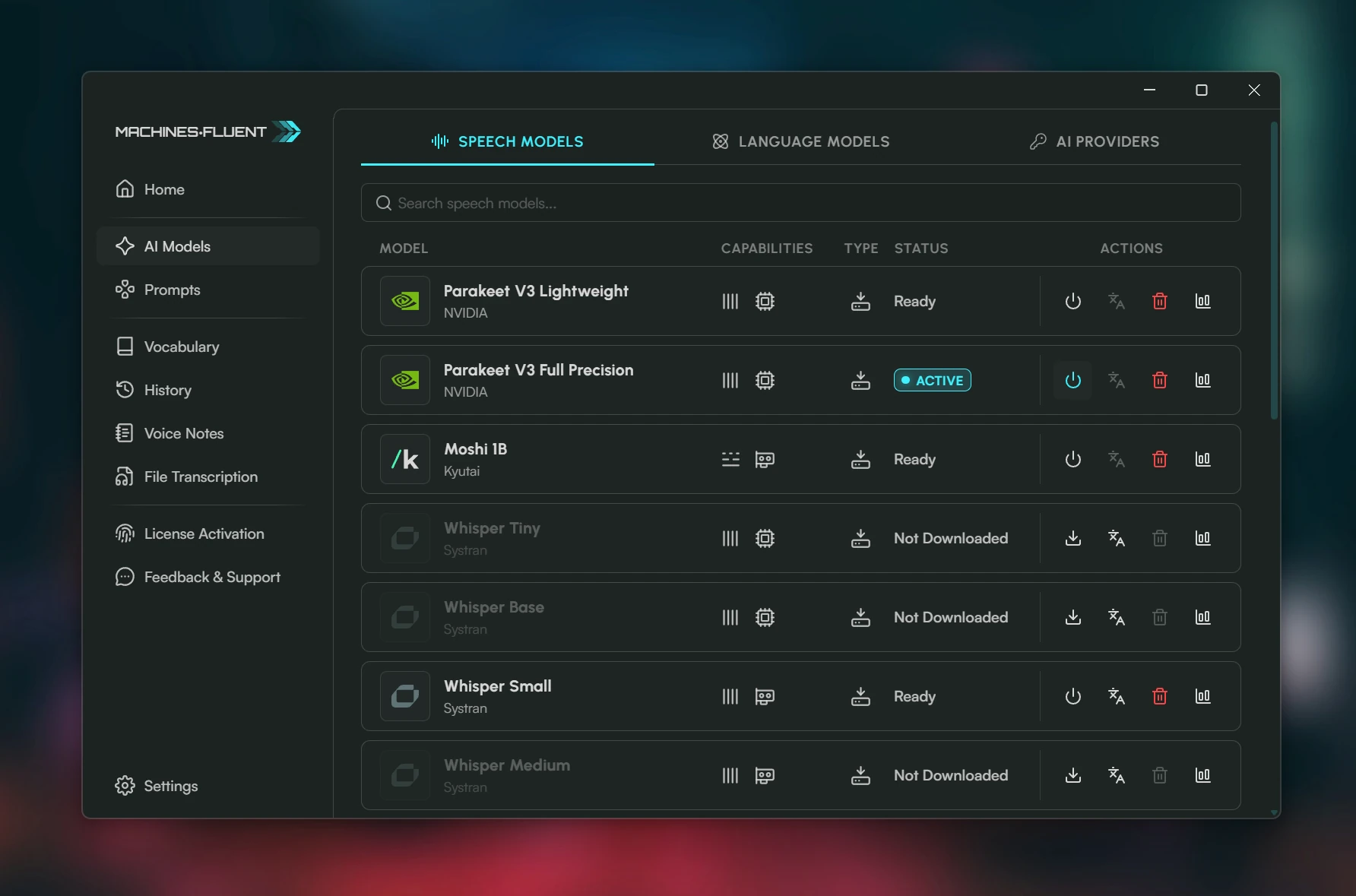Image resolution: width=1356 pixels, height=896 pixels.
Task: Delete Parakeet V3 Lightweight model
Action: pyautogui.click(x=1160, y=301)
